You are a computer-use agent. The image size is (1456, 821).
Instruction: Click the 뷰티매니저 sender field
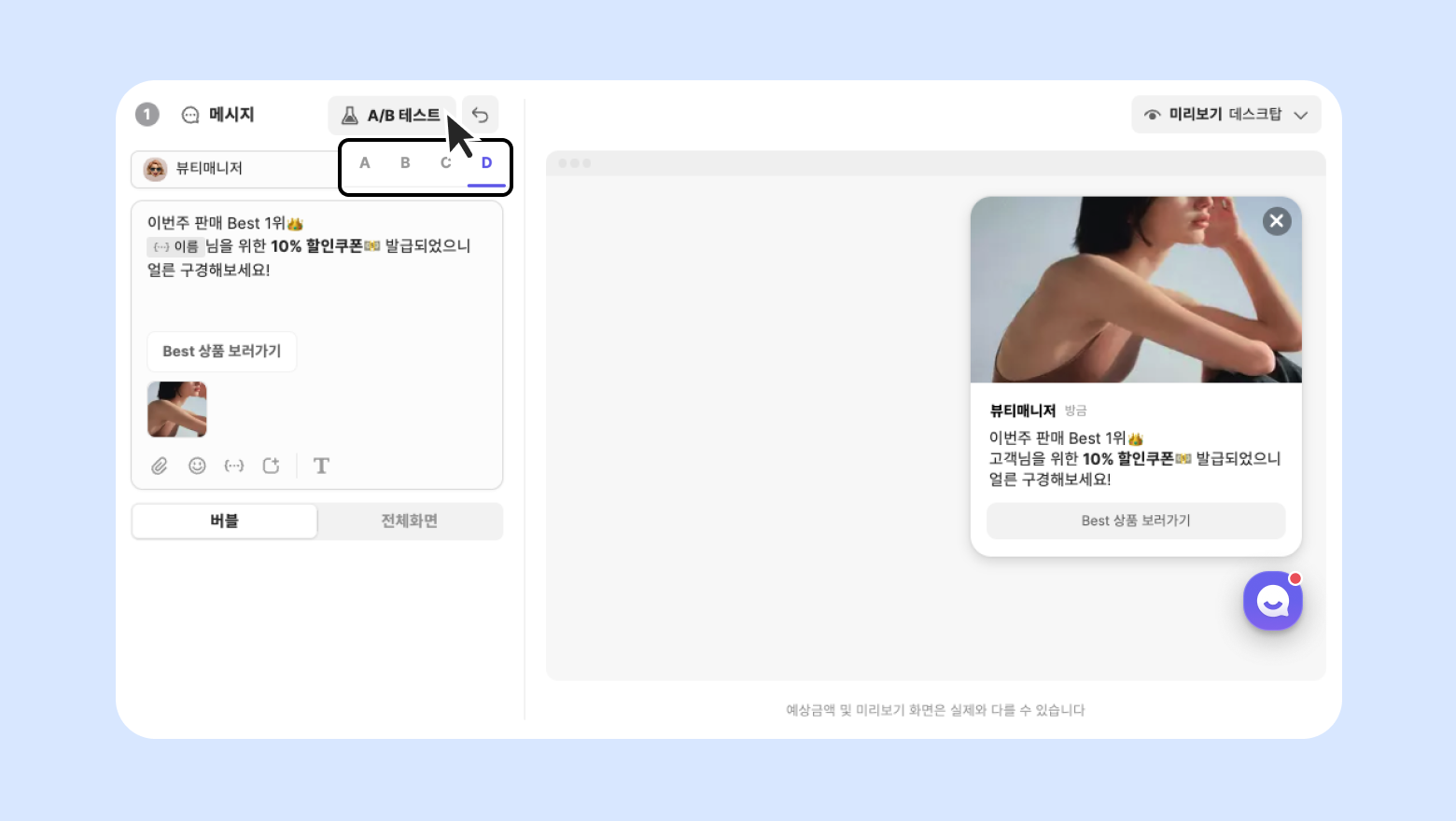click(235, 169)
